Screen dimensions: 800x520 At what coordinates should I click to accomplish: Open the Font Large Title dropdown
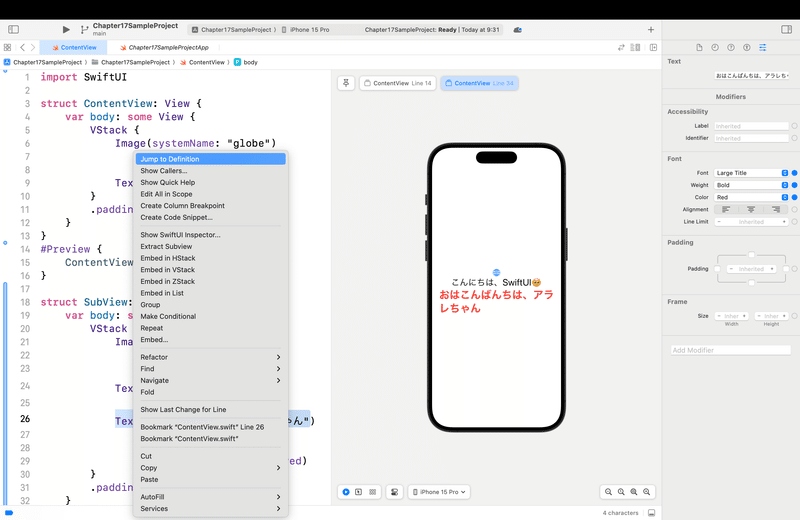tap(751, 173)
